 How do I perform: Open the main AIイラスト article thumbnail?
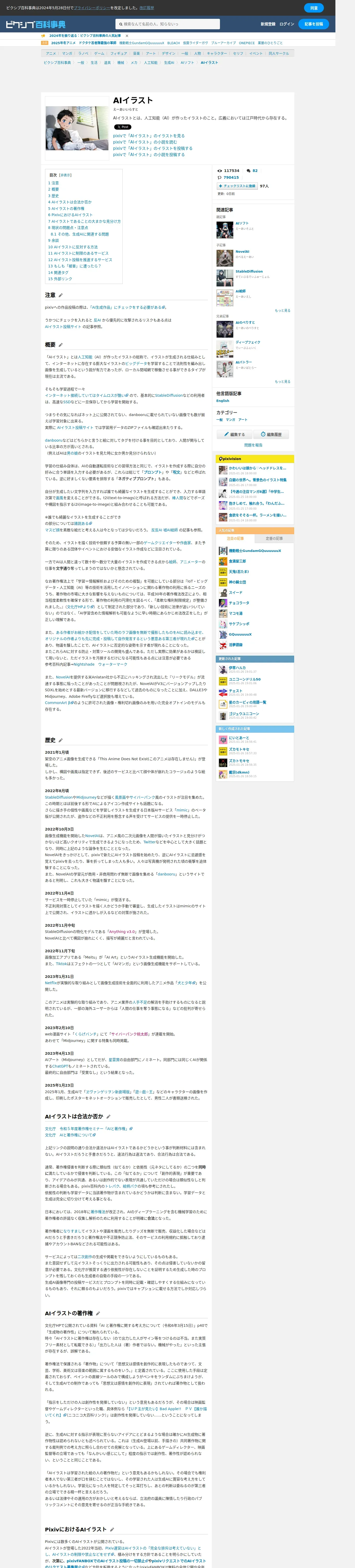tap(77, 128)
